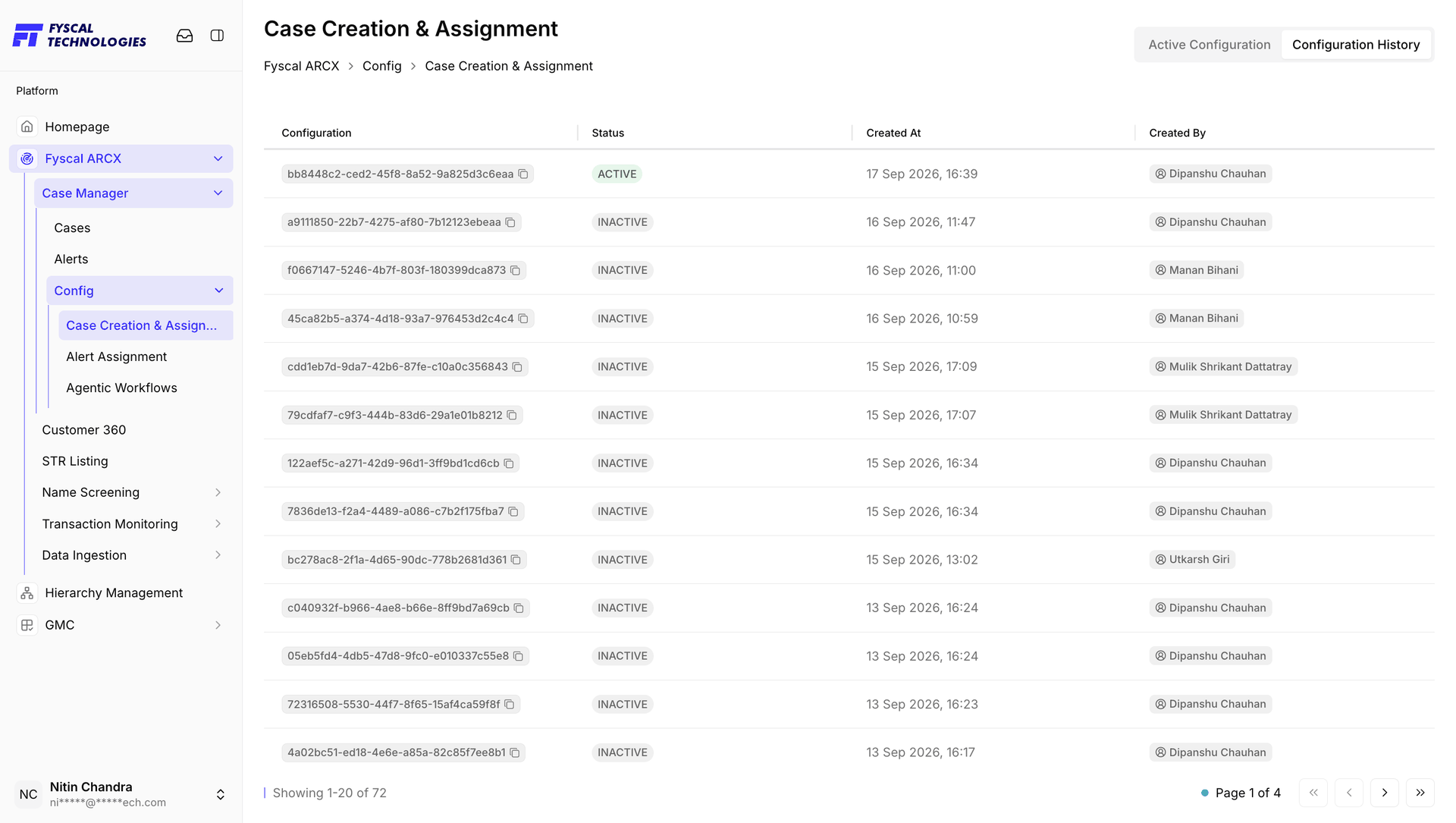Copy configuration ID 122aef5c-a271-42d9-96d1-3ff9bd1cd6cb

509,463
